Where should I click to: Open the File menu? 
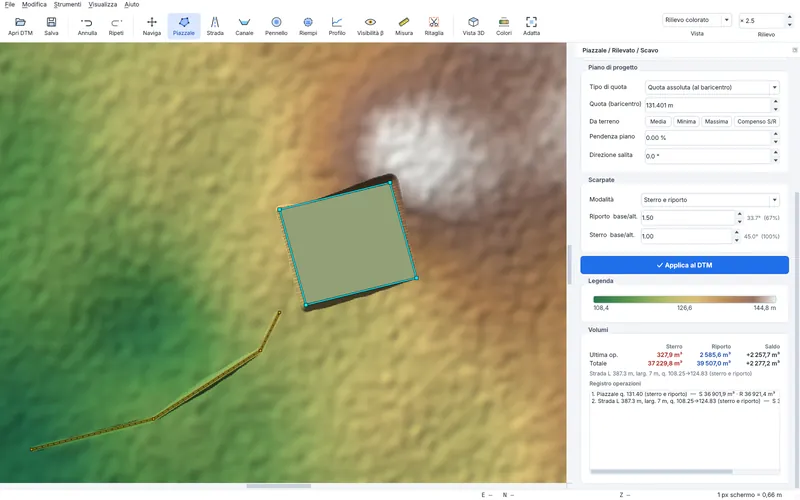(x=10, y=5)
